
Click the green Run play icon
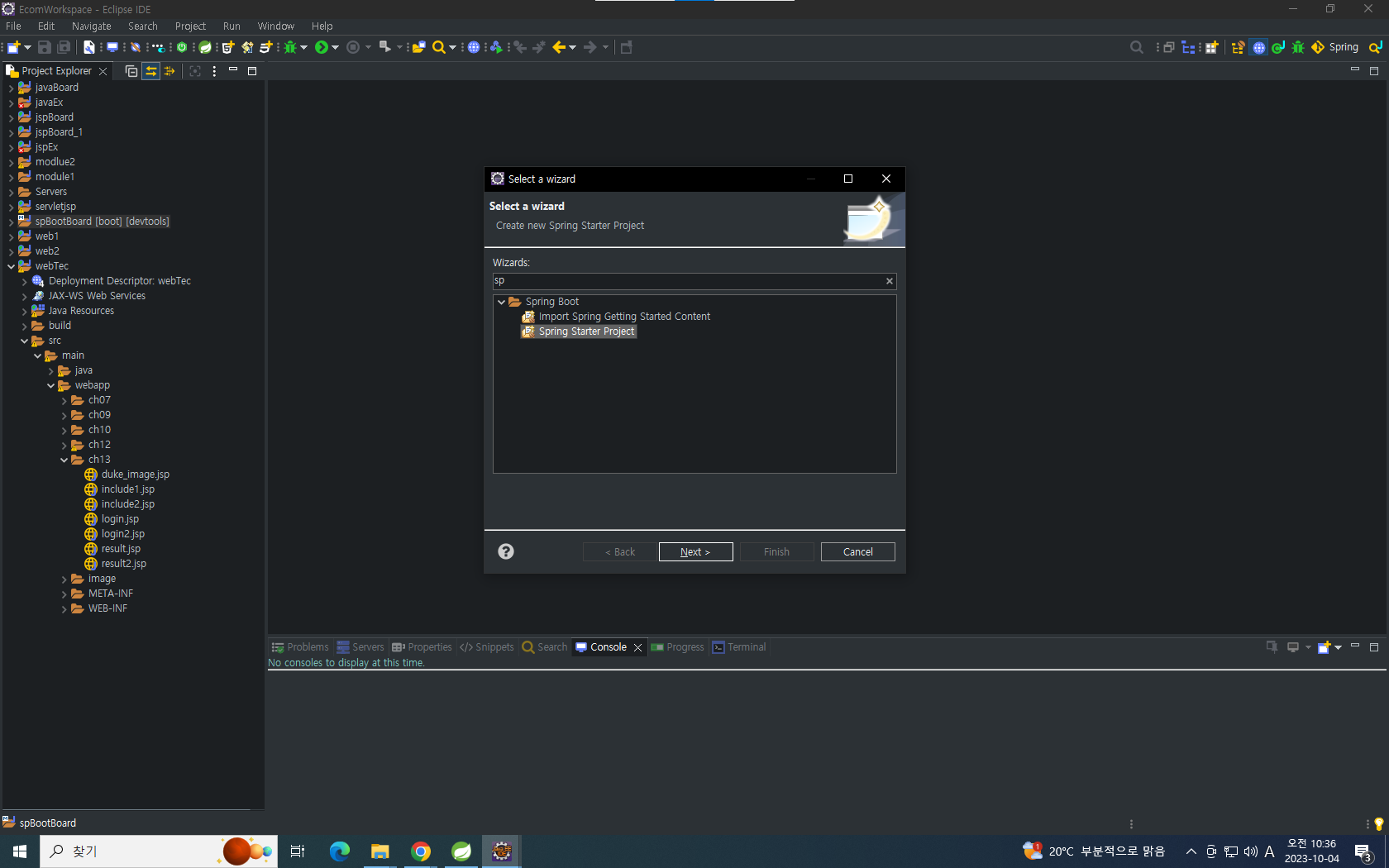click(x=322, y=47)
